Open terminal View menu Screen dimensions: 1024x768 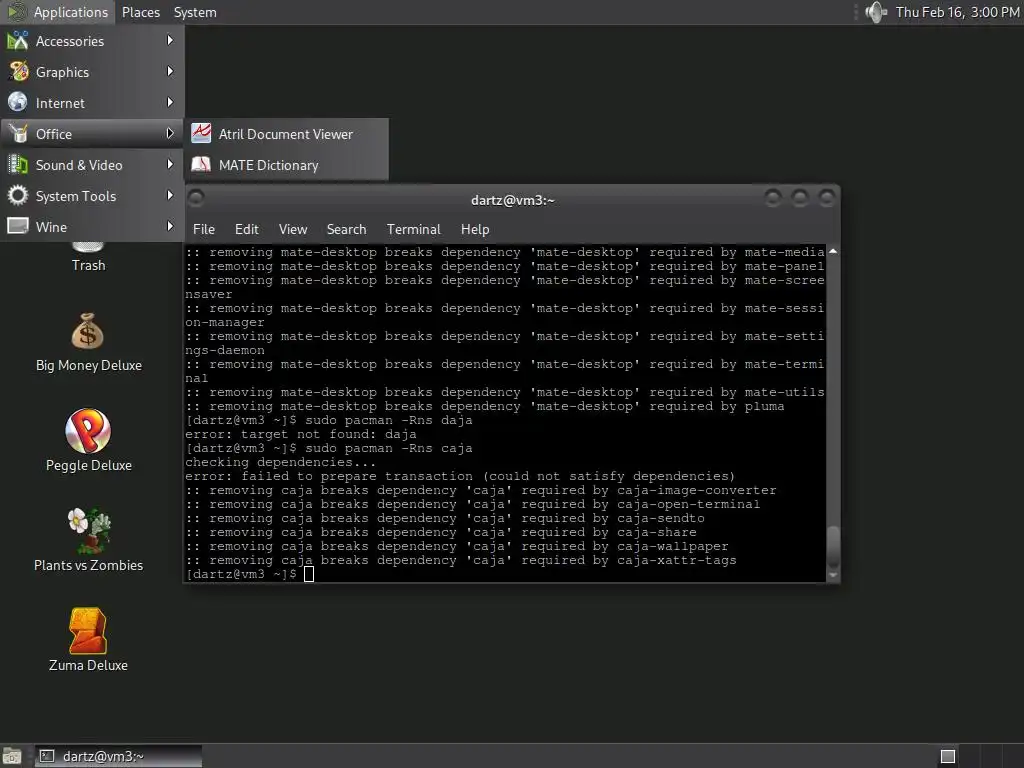(x=293, y=229)
